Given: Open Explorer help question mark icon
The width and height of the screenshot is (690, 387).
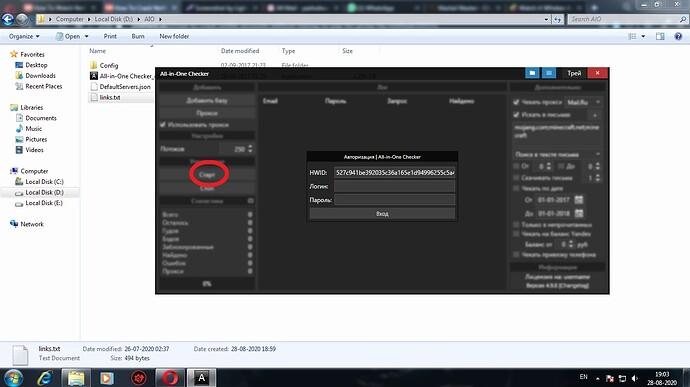Looking at the screenshot, I should coord(678,37).
